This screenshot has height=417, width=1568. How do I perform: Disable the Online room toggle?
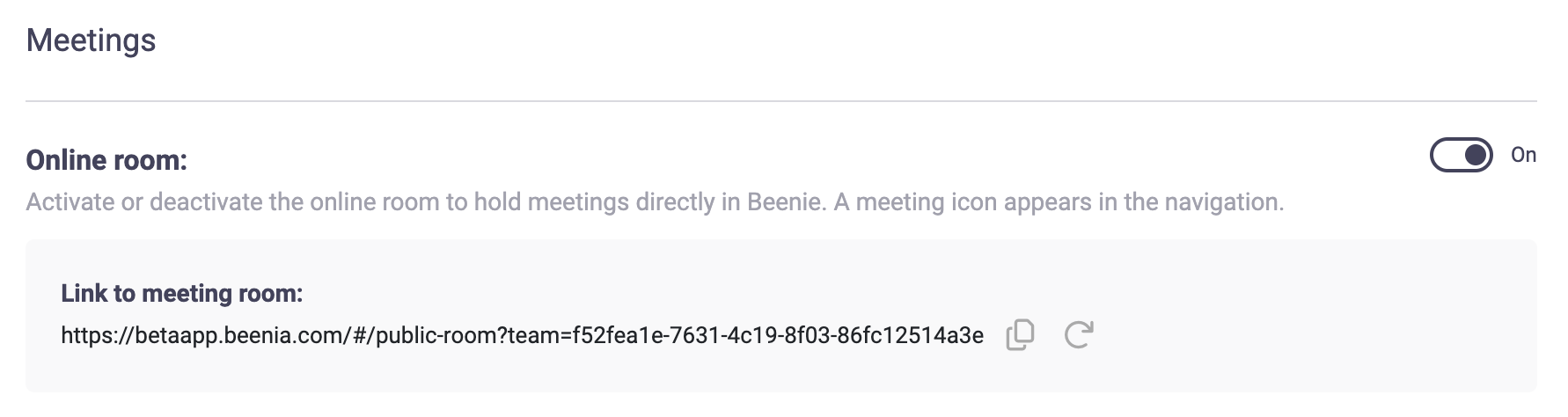click(x=1461, y=156)
